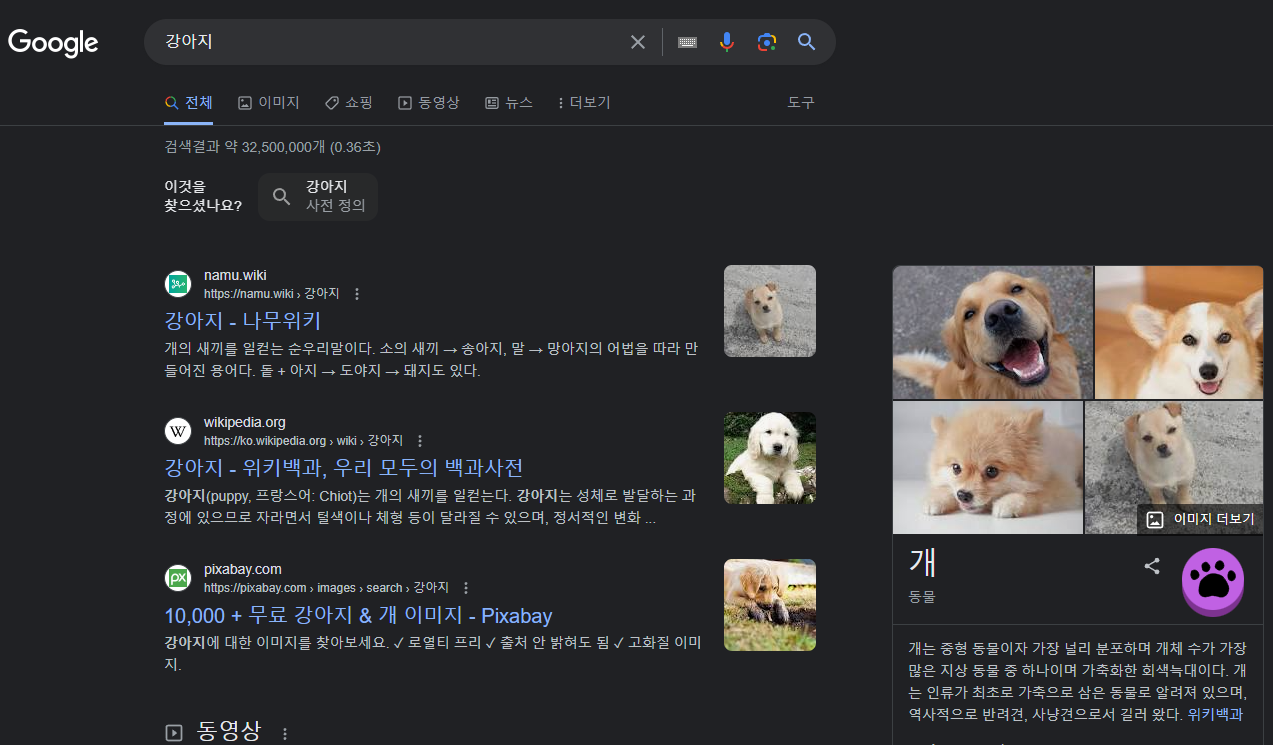Start voice search with microphone icon
The height and width of the screenshot is (745, 1273).
point(727,42)
